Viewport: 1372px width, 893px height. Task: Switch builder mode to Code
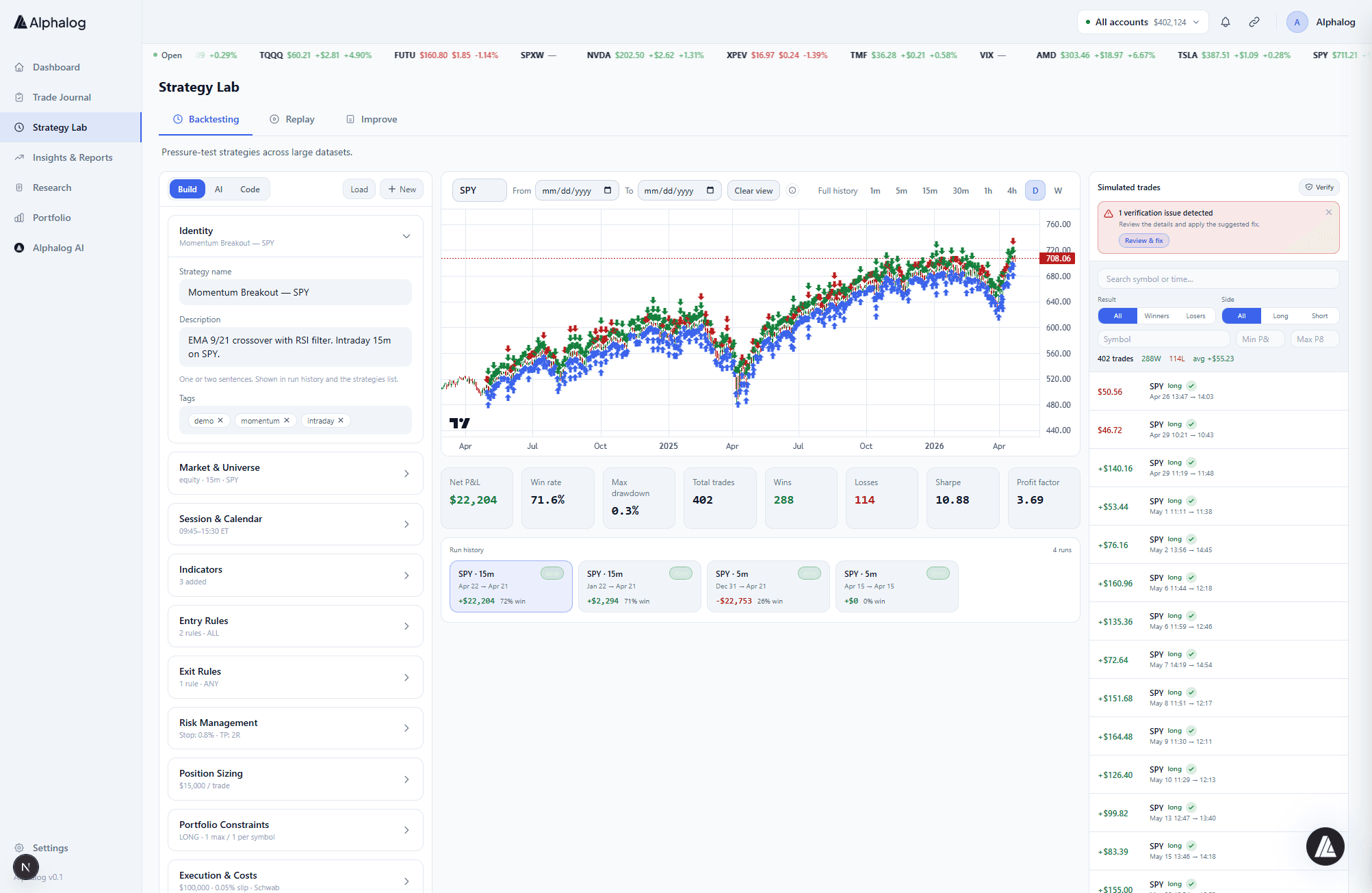[250, 190]
